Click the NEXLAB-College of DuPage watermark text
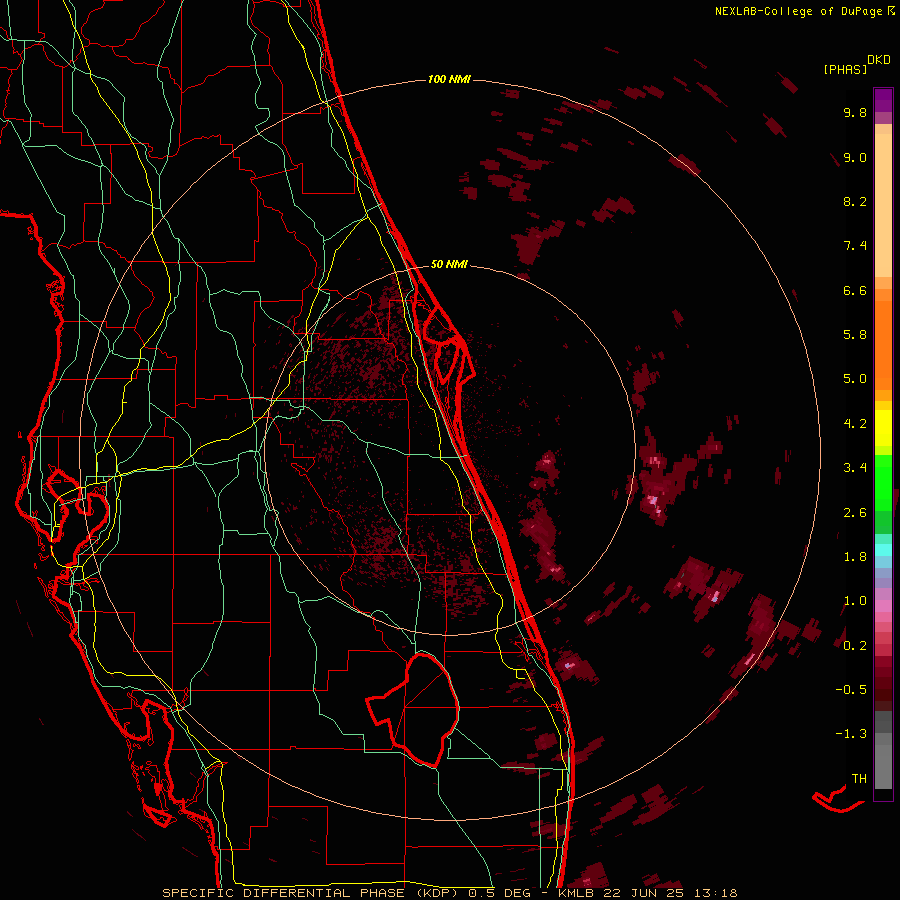The height and width of the screenshot is (900, 900). click(x=799, y=11)
